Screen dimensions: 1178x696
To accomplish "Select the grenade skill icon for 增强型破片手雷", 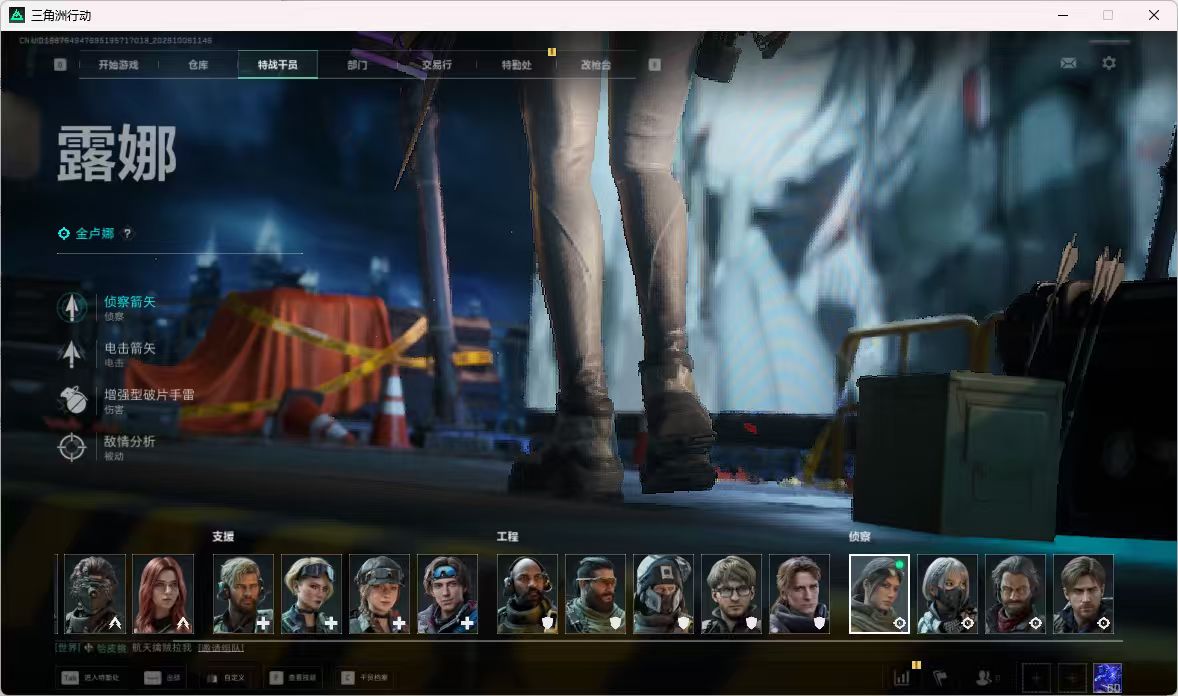I will click(72, 401).
